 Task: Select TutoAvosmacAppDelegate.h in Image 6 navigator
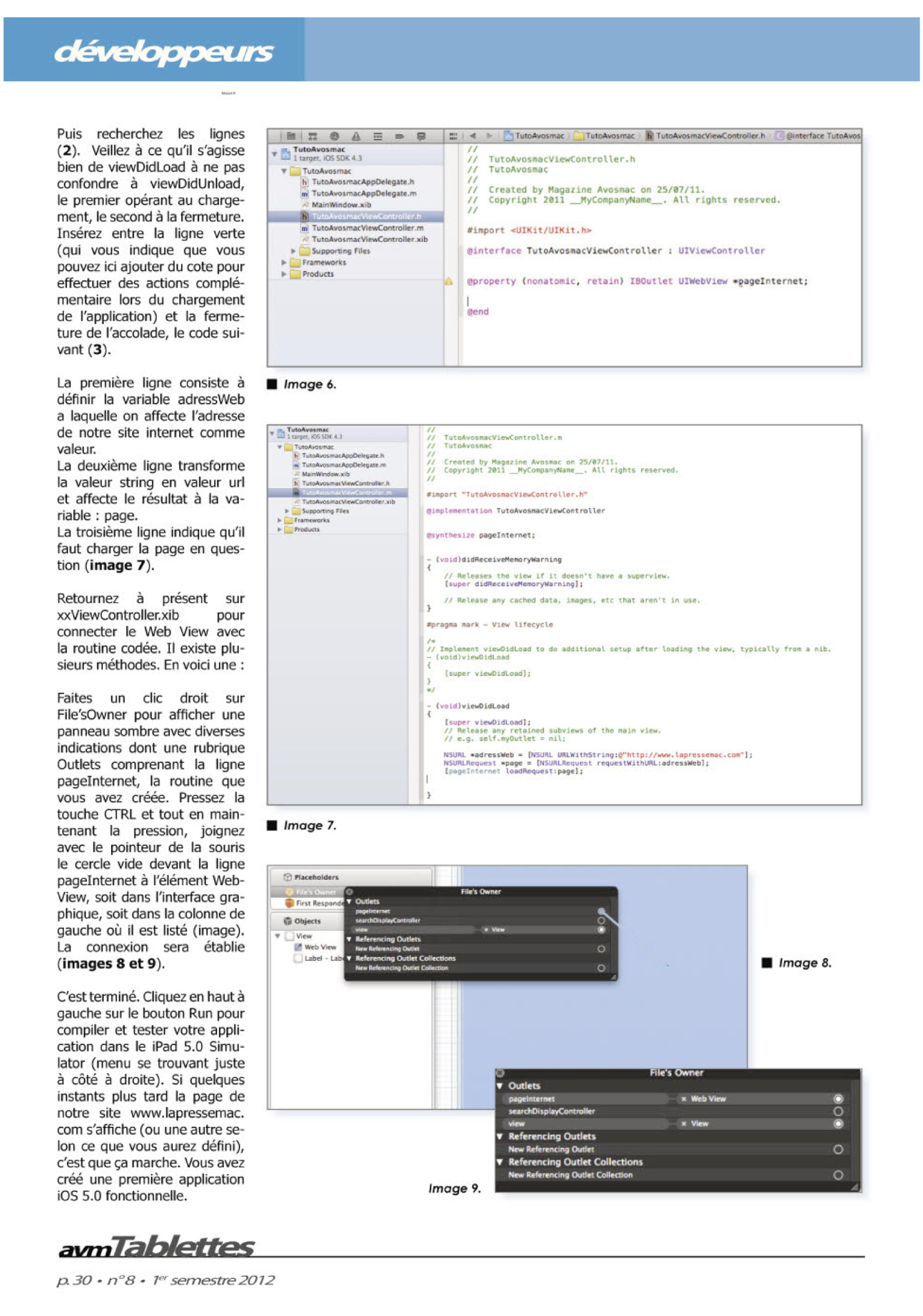point(357,182)
